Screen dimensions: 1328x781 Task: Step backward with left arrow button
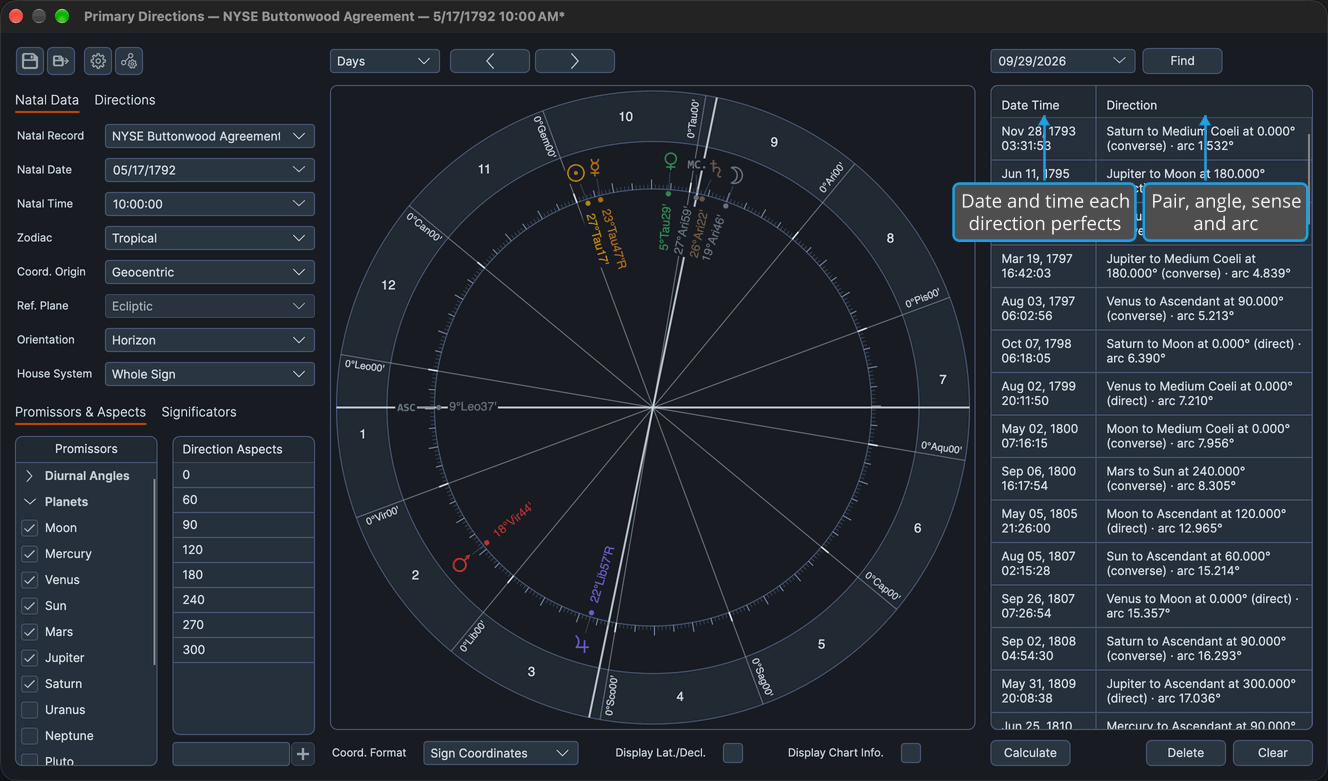click(490, 61)
